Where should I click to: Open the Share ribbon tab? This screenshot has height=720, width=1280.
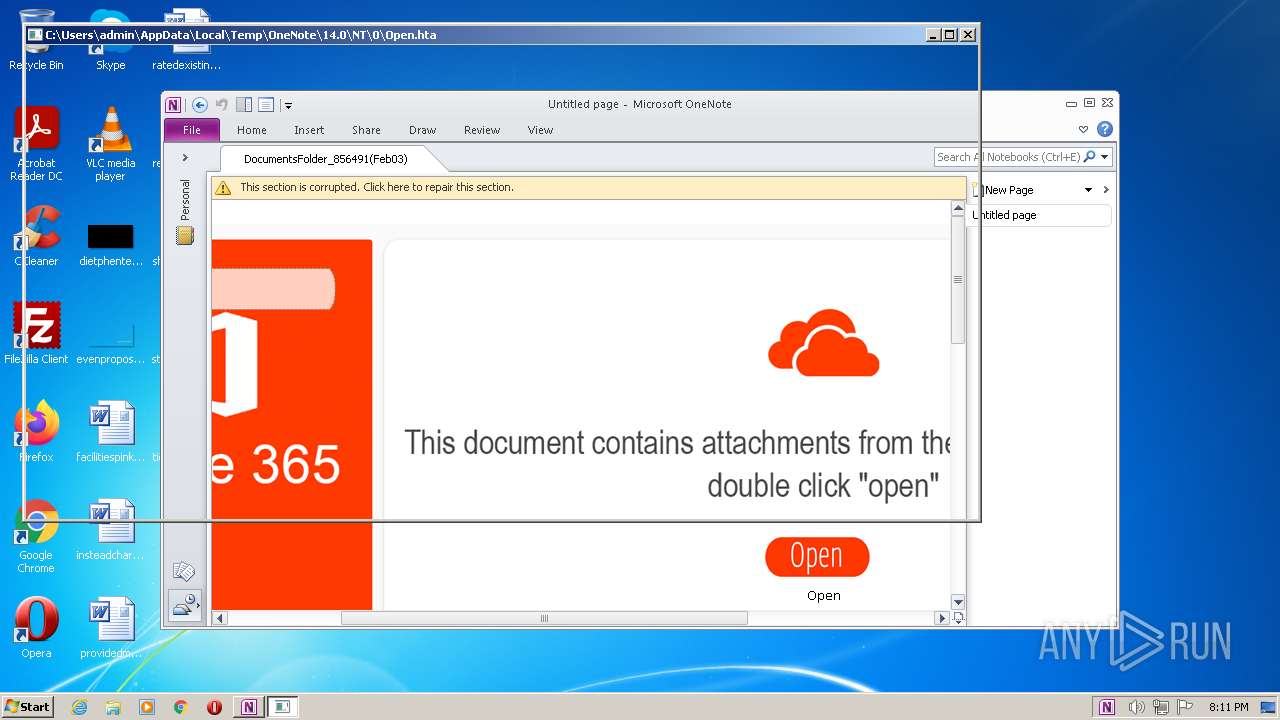point(366,130)
